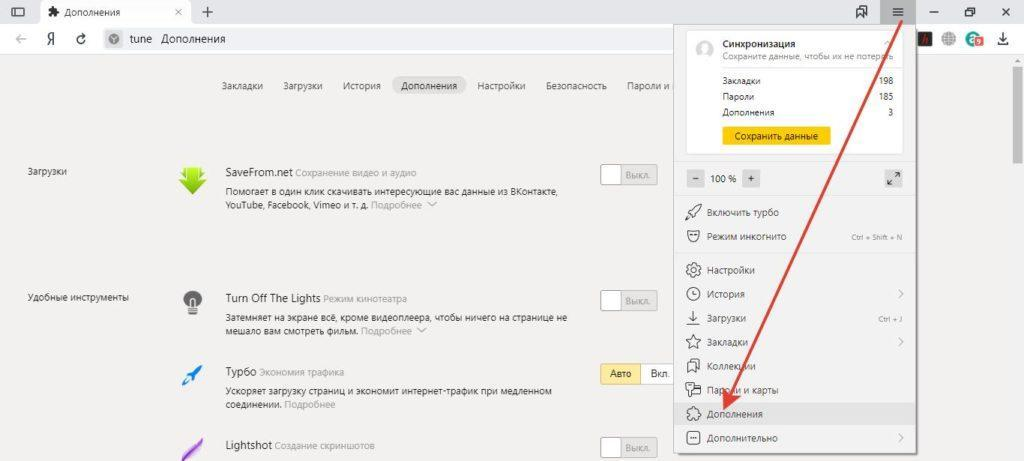Switch to the Загрузки tab
This screenshot has width=1024, height=461.
(x=302, y=86)
